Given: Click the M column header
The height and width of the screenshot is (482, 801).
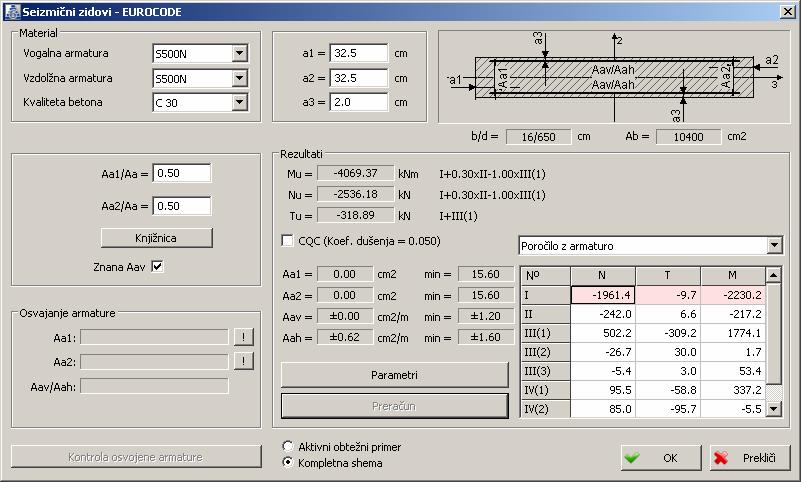Looking at the screenshot, I should pos(733,276).
